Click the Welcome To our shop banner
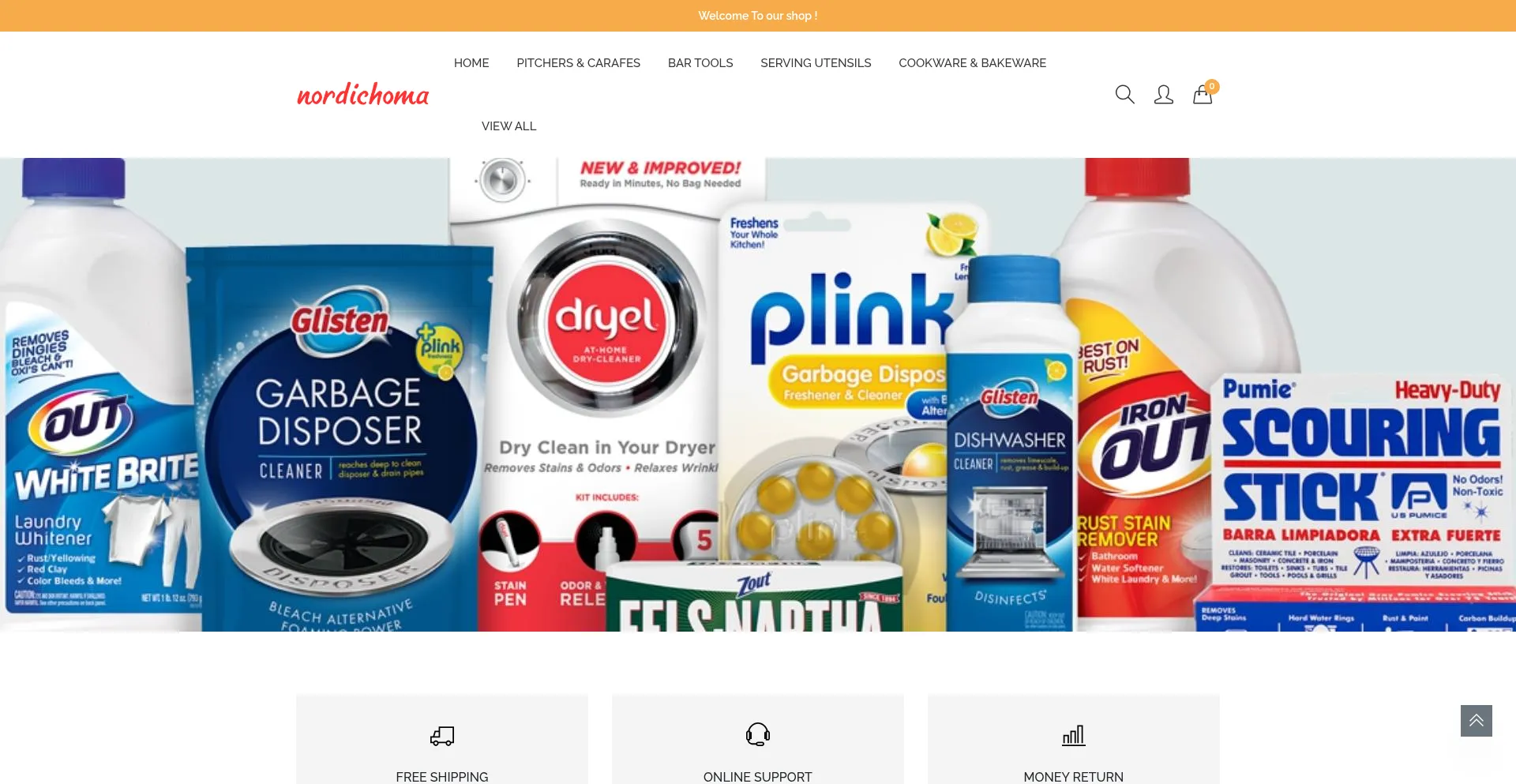This screenshot has height=784, width=1516. 758,16
